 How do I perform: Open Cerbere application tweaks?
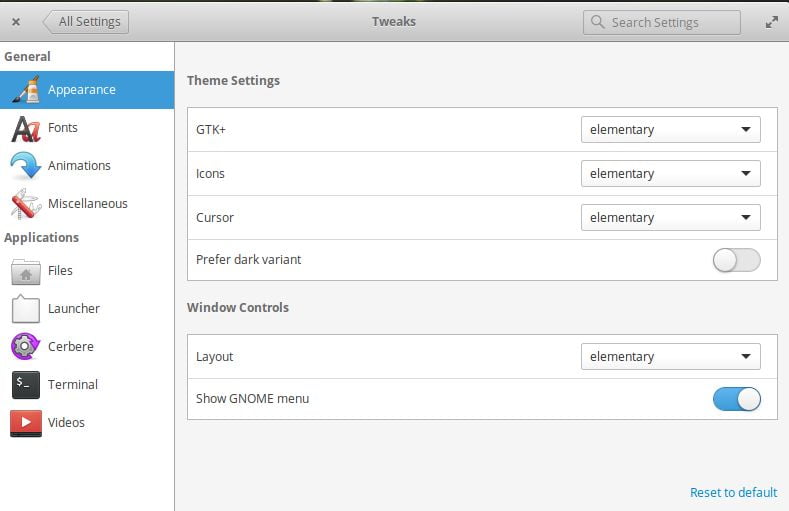click(87, 347)
